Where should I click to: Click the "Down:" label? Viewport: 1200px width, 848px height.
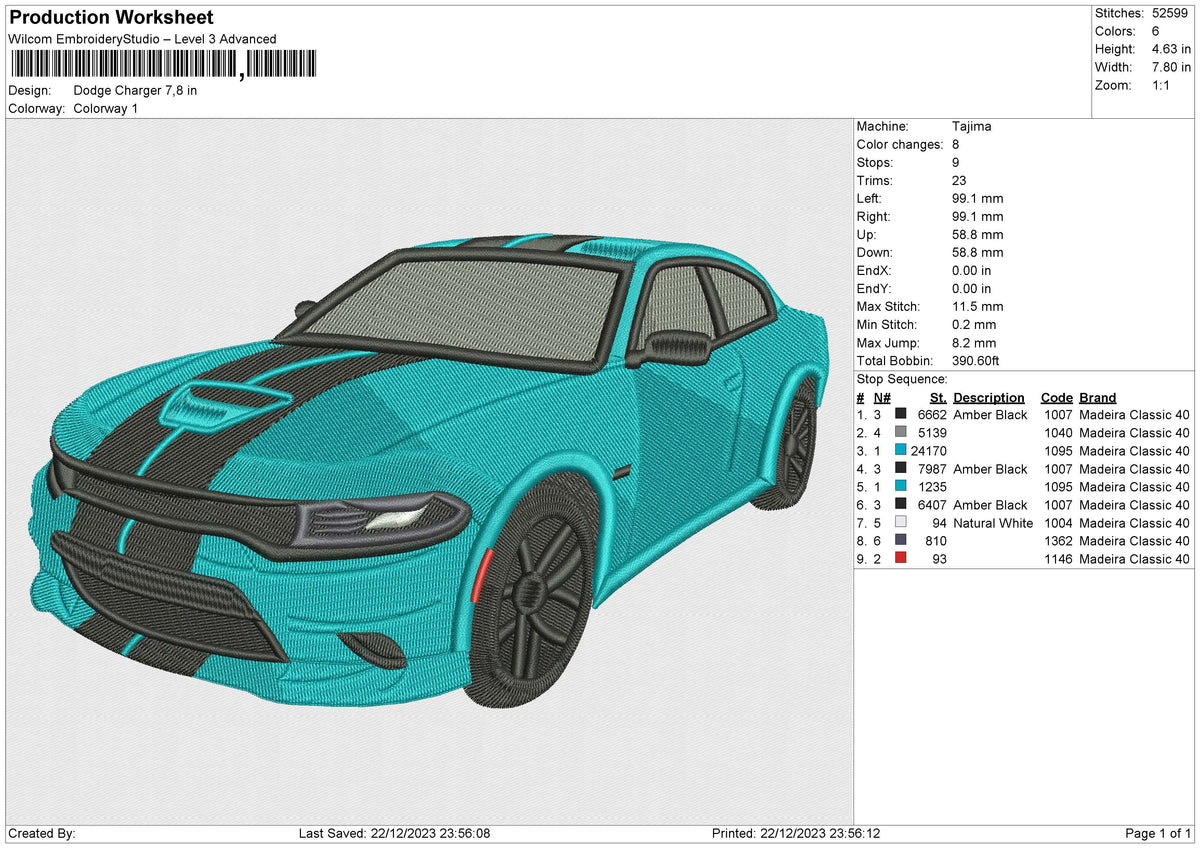(875, 253)
